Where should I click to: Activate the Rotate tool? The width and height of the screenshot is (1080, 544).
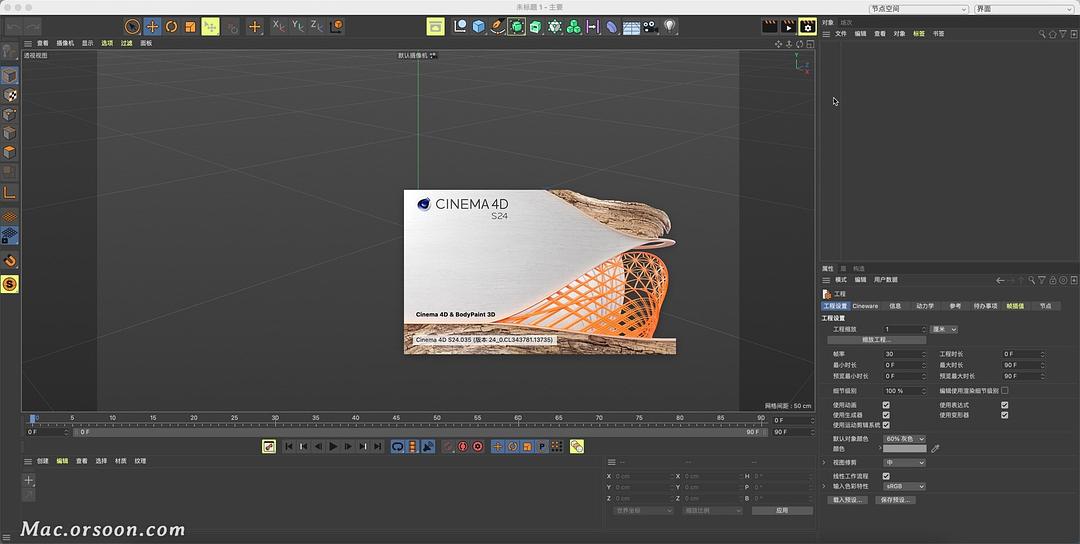[x=172, y=27]
